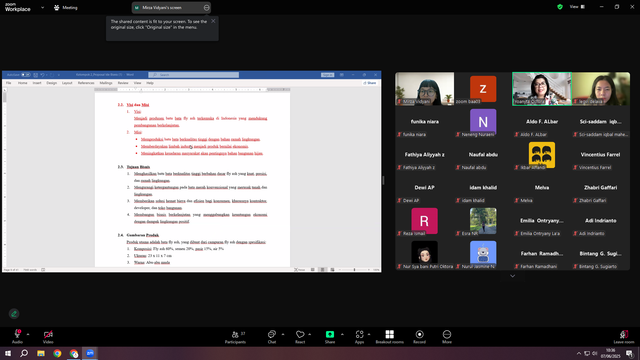Click the green Share screen icon
The width and height of the screenshot is (640, 360).
330,334
